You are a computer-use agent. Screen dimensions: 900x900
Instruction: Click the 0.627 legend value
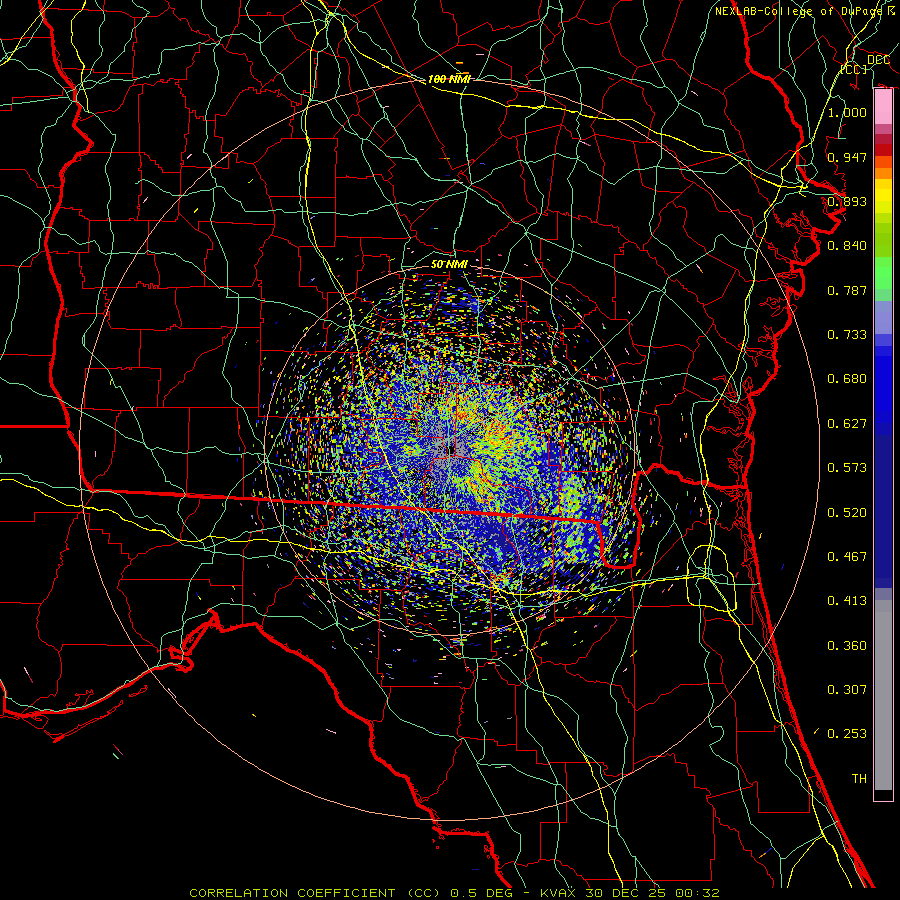[x=847, y=424]
